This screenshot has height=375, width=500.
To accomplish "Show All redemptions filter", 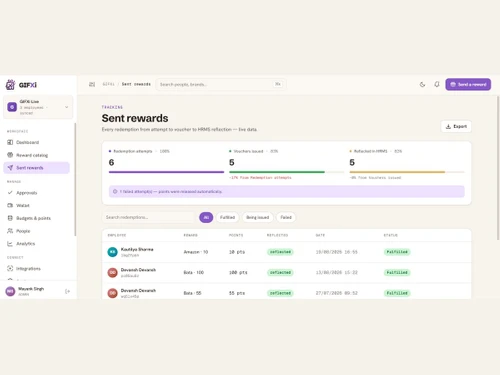I will (206, 217).
